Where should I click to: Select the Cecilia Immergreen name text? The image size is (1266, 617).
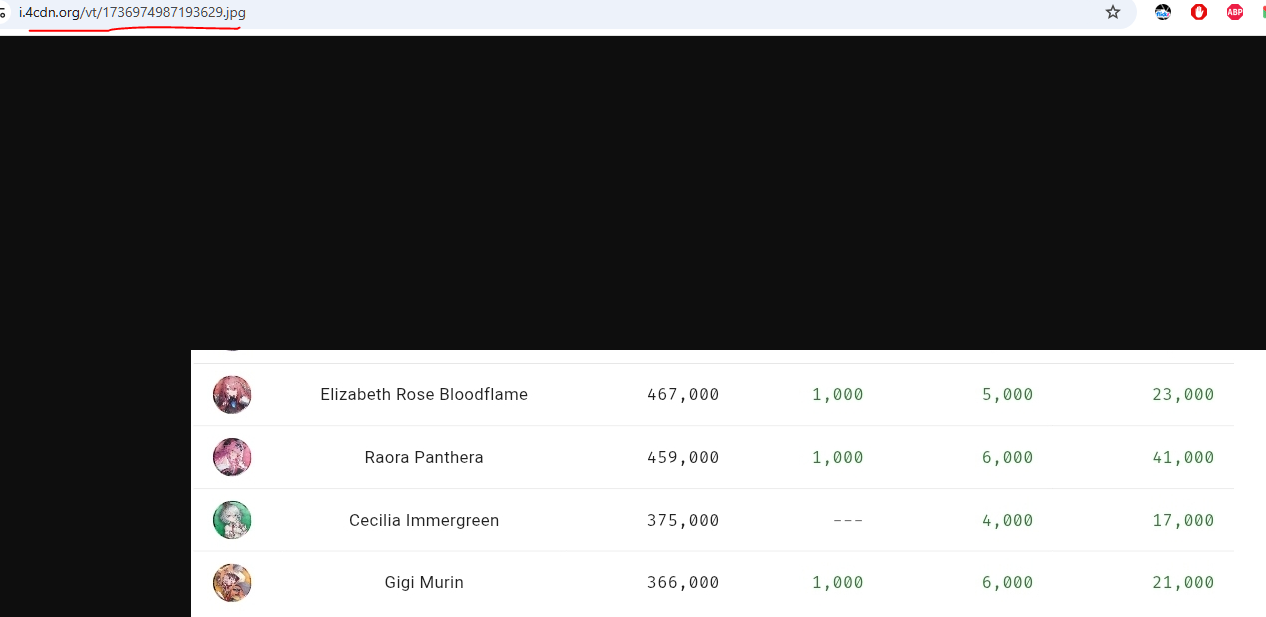[424, 521]
